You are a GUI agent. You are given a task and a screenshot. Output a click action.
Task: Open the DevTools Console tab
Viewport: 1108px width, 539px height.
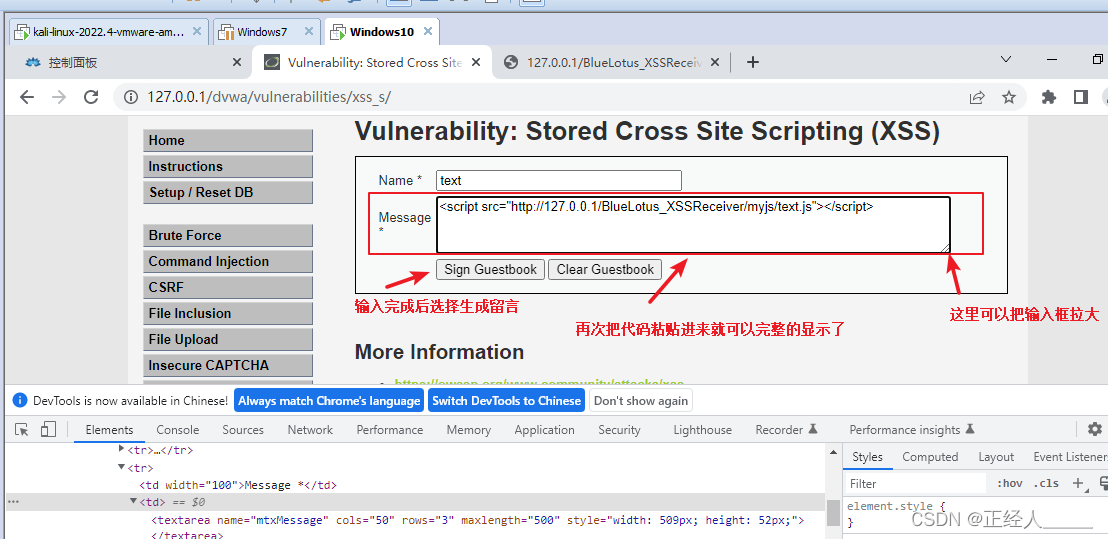coord(177,430)
